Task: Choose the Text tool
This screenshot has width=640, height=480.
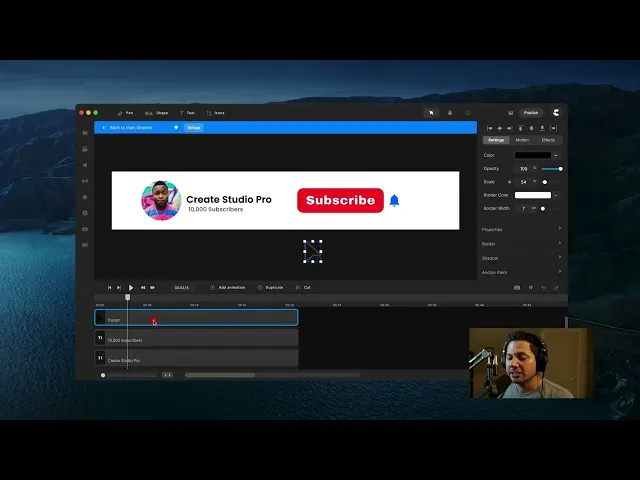Action: pyautogui.click(x=187, y=113)
